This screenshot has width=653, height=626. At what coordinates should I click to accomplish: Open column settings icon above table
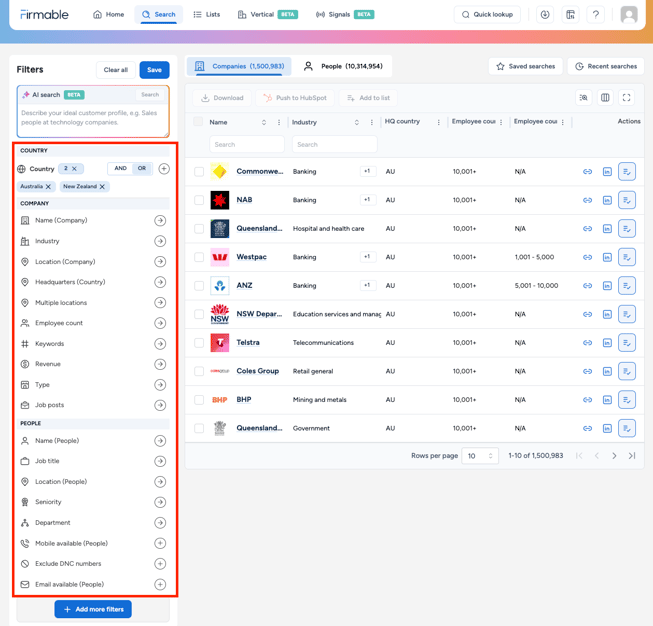point(605,97)
